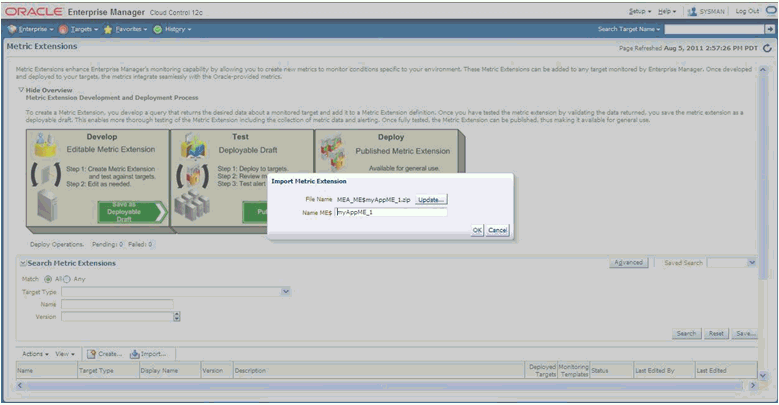Focus the Name ME$ input field
Screen dimensions: 779x405
click(x=391, y=212)
